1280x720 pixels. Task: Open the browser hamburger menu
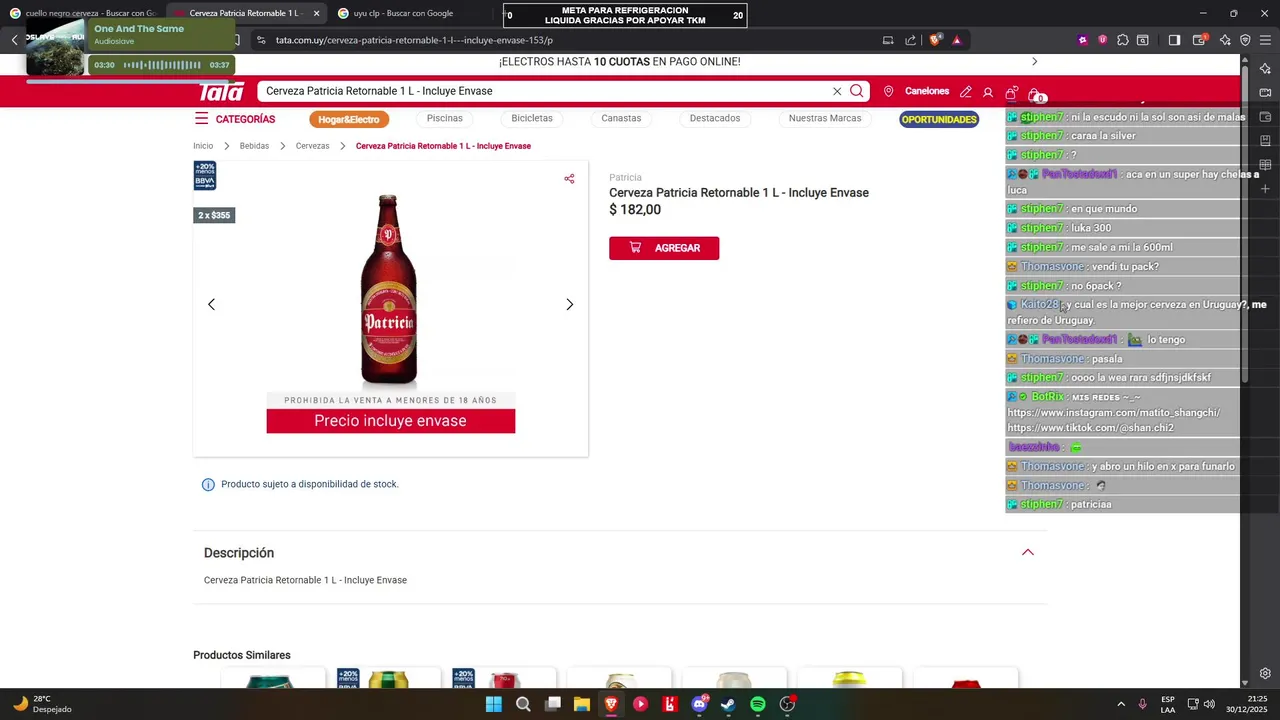[x=1266, y=40]
